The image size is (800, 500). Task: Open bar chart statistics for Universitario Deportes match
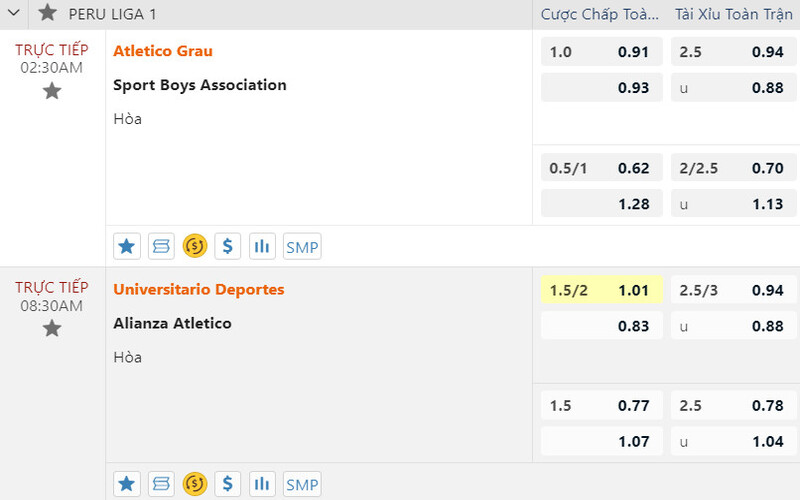[262, 484]
